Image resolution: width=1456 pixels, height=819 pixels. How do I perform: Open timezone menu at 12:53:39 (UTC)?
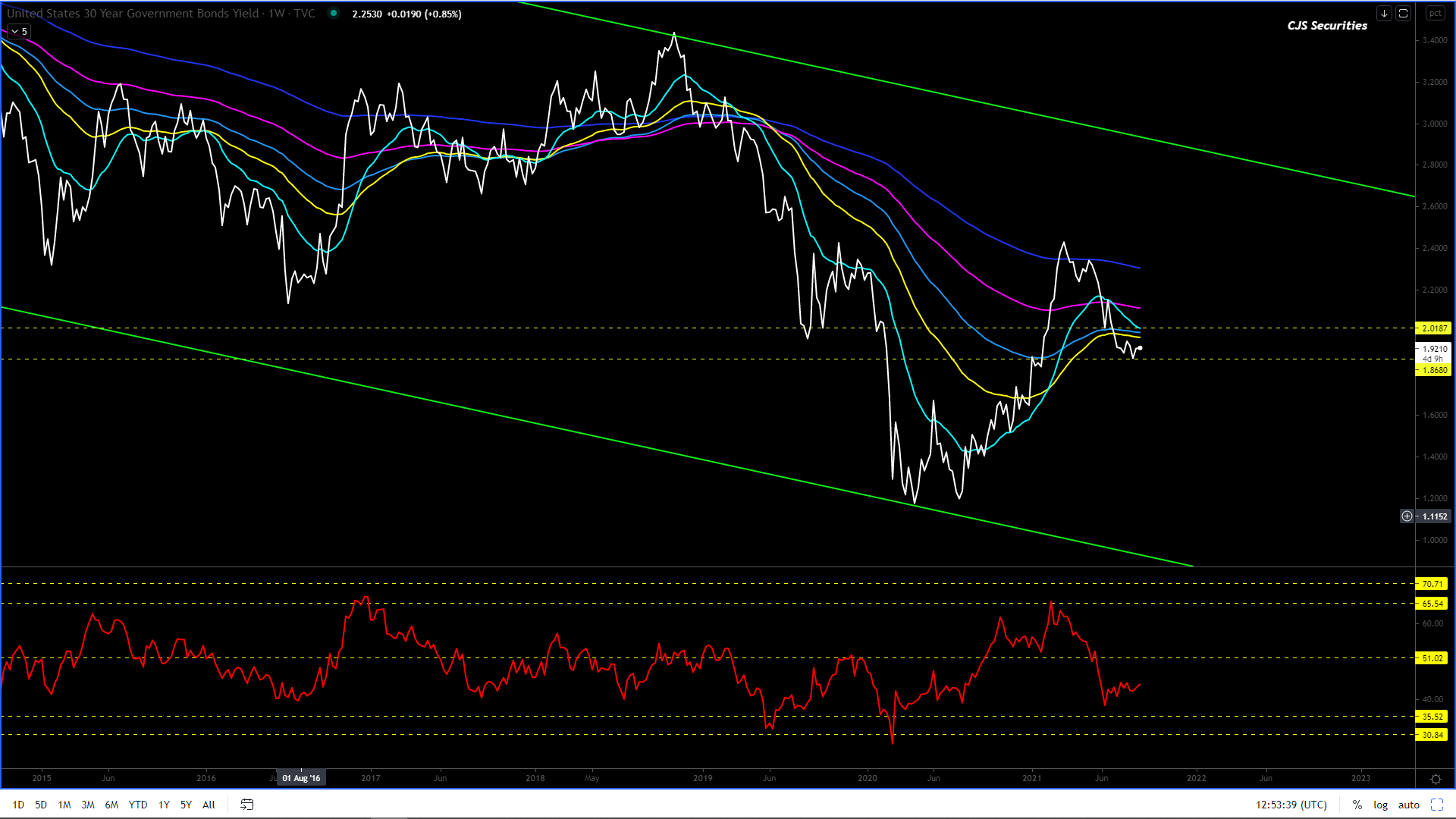point(1291,805)
